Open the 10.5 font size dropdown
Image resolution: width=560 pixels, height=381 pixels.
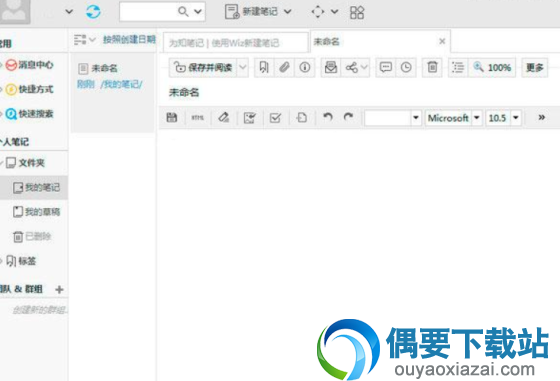point(516,117)
